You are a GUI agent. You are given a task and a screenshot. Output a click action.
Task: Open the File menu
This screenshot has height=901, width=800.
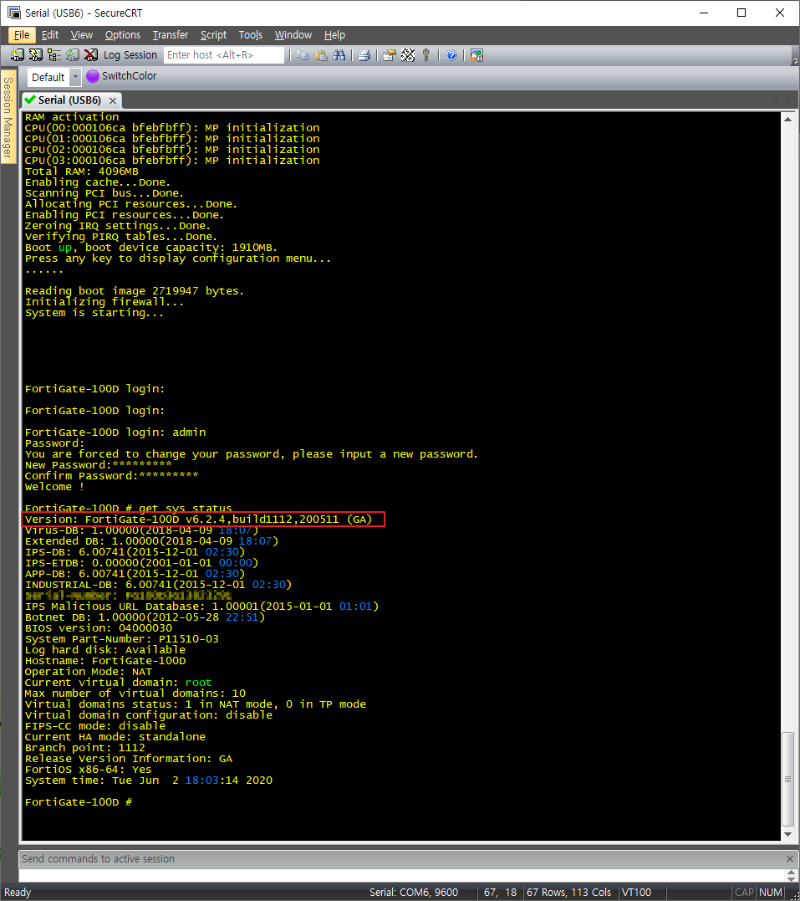tap(22, 35)
